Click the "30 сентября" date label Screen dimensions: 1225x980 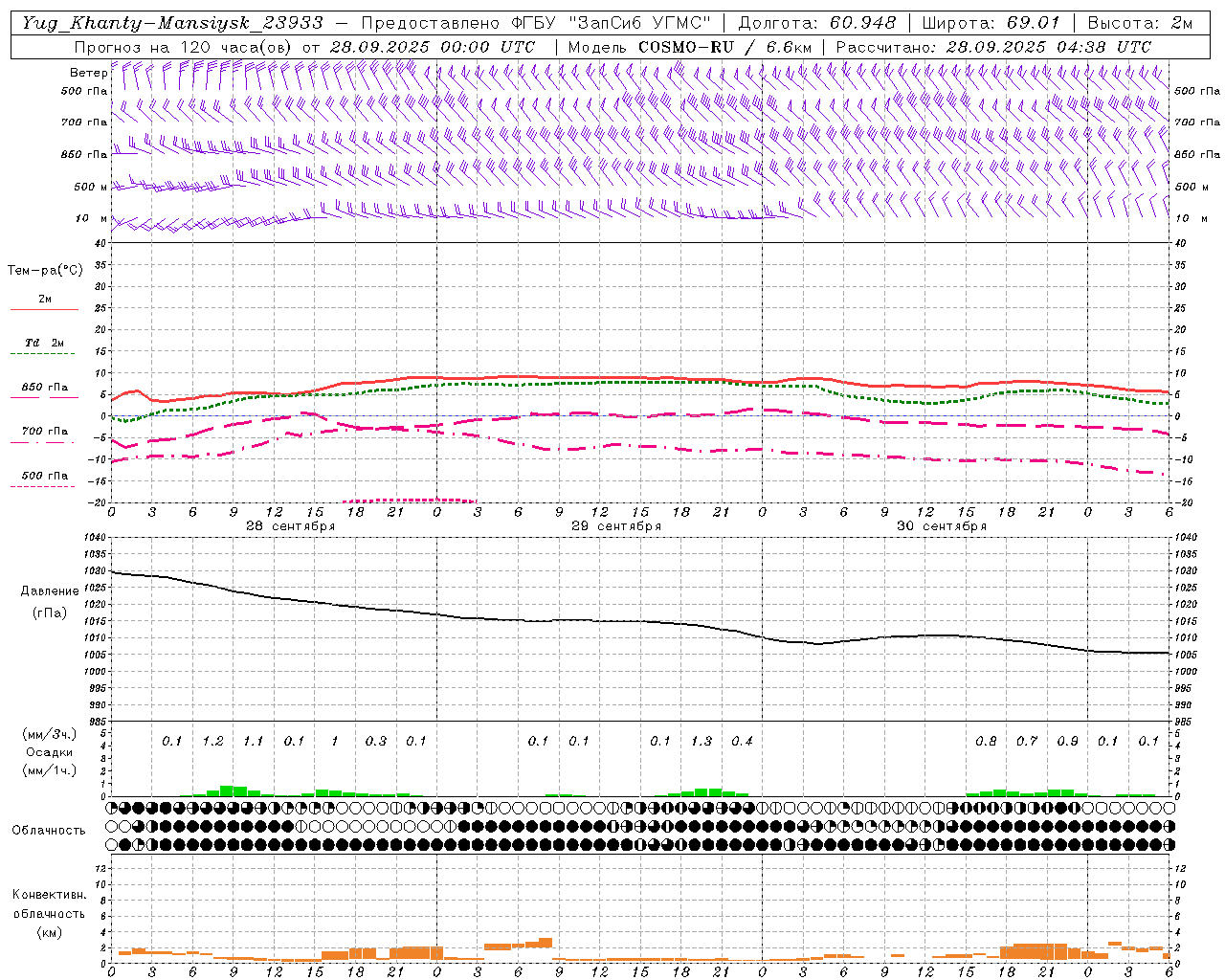pos(941,526)
